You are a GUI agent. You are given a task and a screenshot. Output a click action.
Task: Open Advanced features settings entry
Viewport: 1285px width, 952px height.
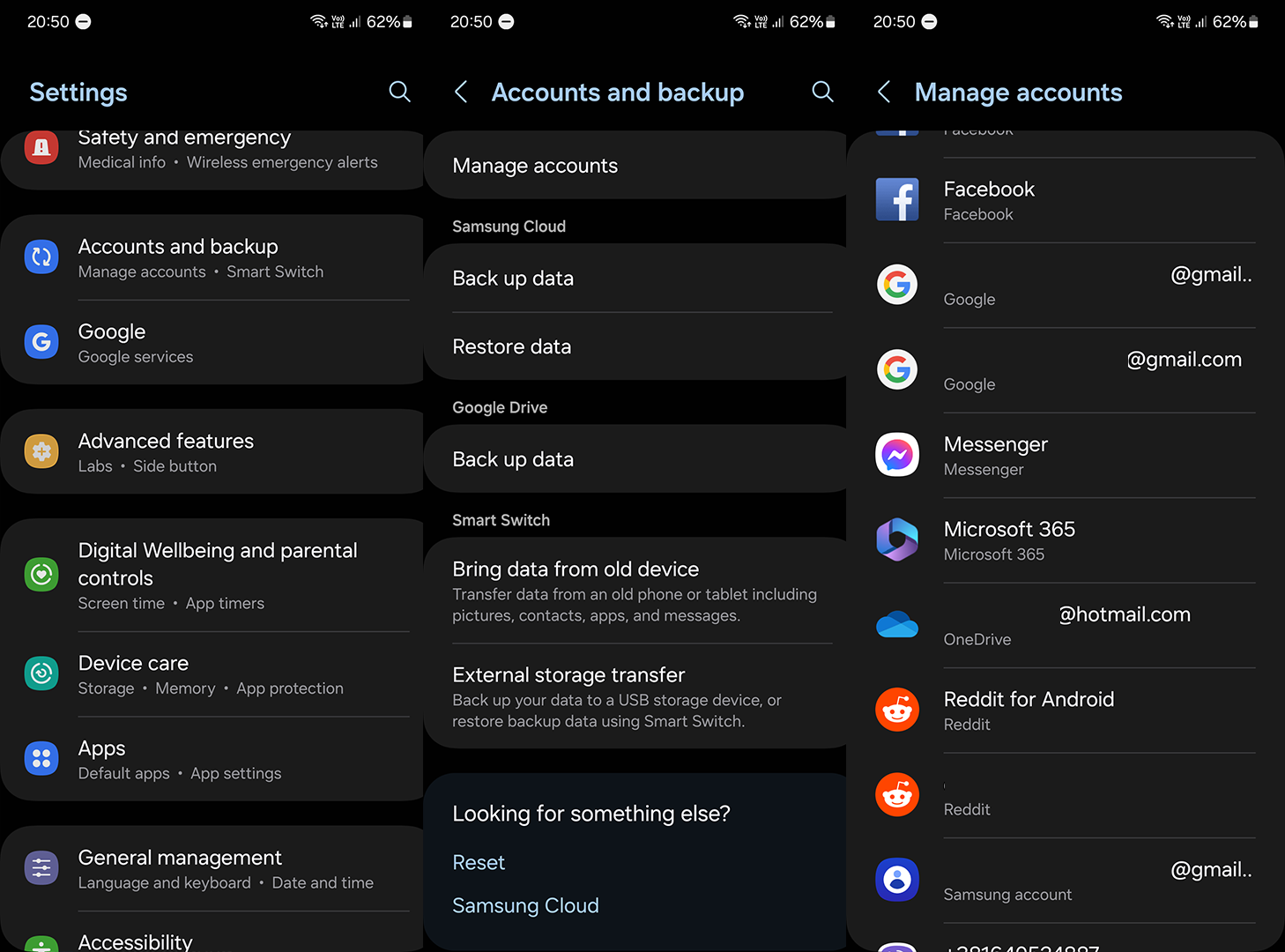pos(212,451)
